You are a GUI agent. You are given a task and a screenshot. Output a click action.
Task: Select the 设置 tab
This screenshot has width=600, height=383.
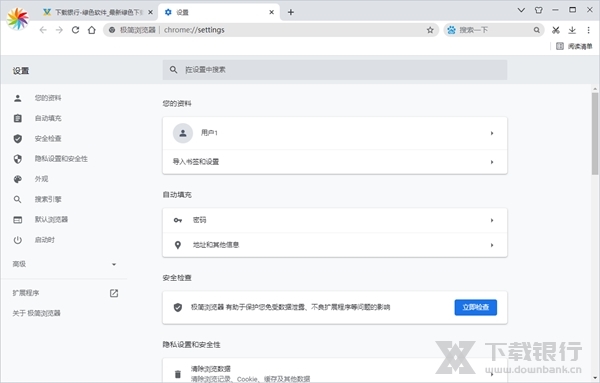click(219, 12)
